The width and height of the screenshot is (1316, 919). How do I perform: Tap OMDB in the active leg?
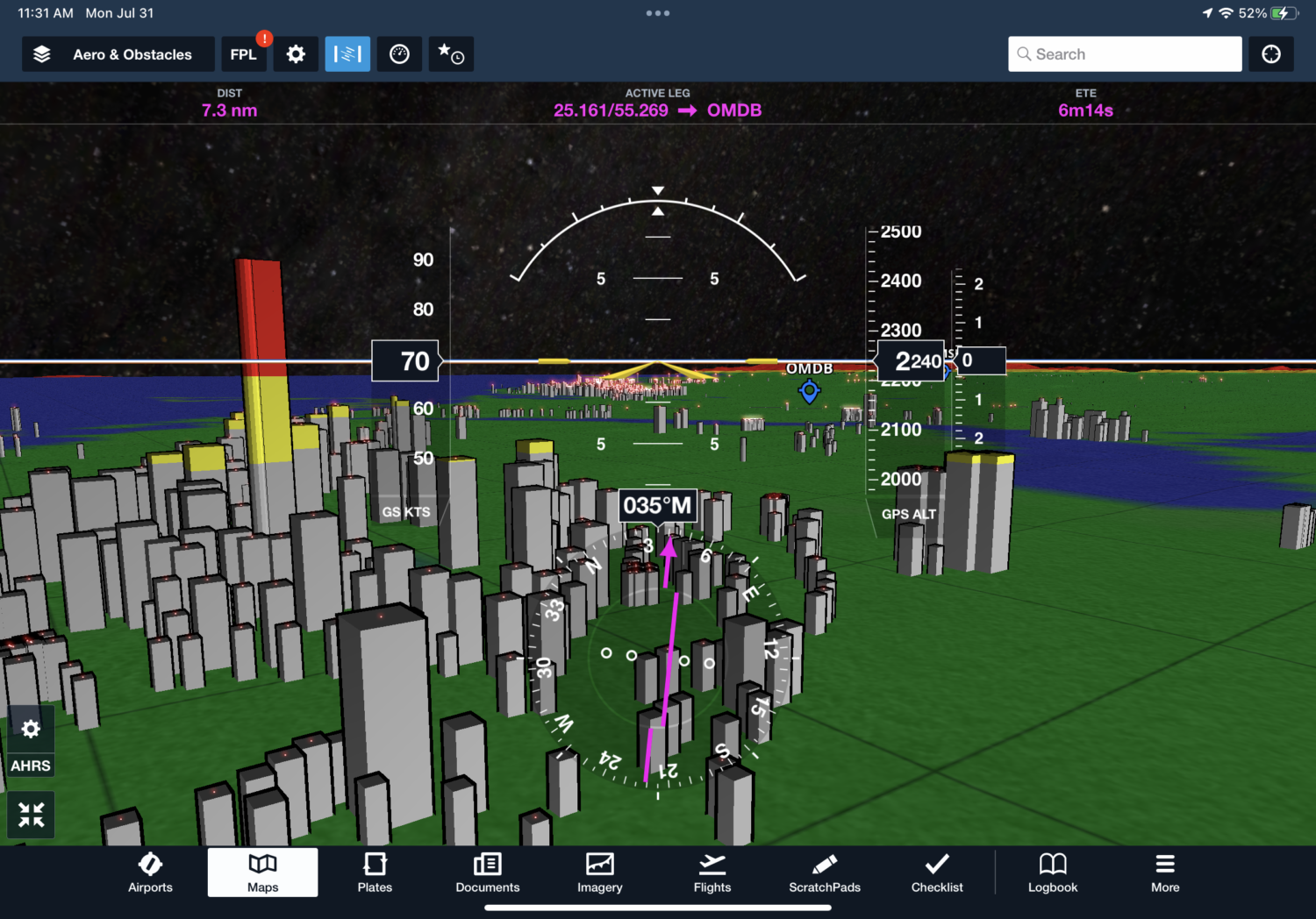[734, 110]
